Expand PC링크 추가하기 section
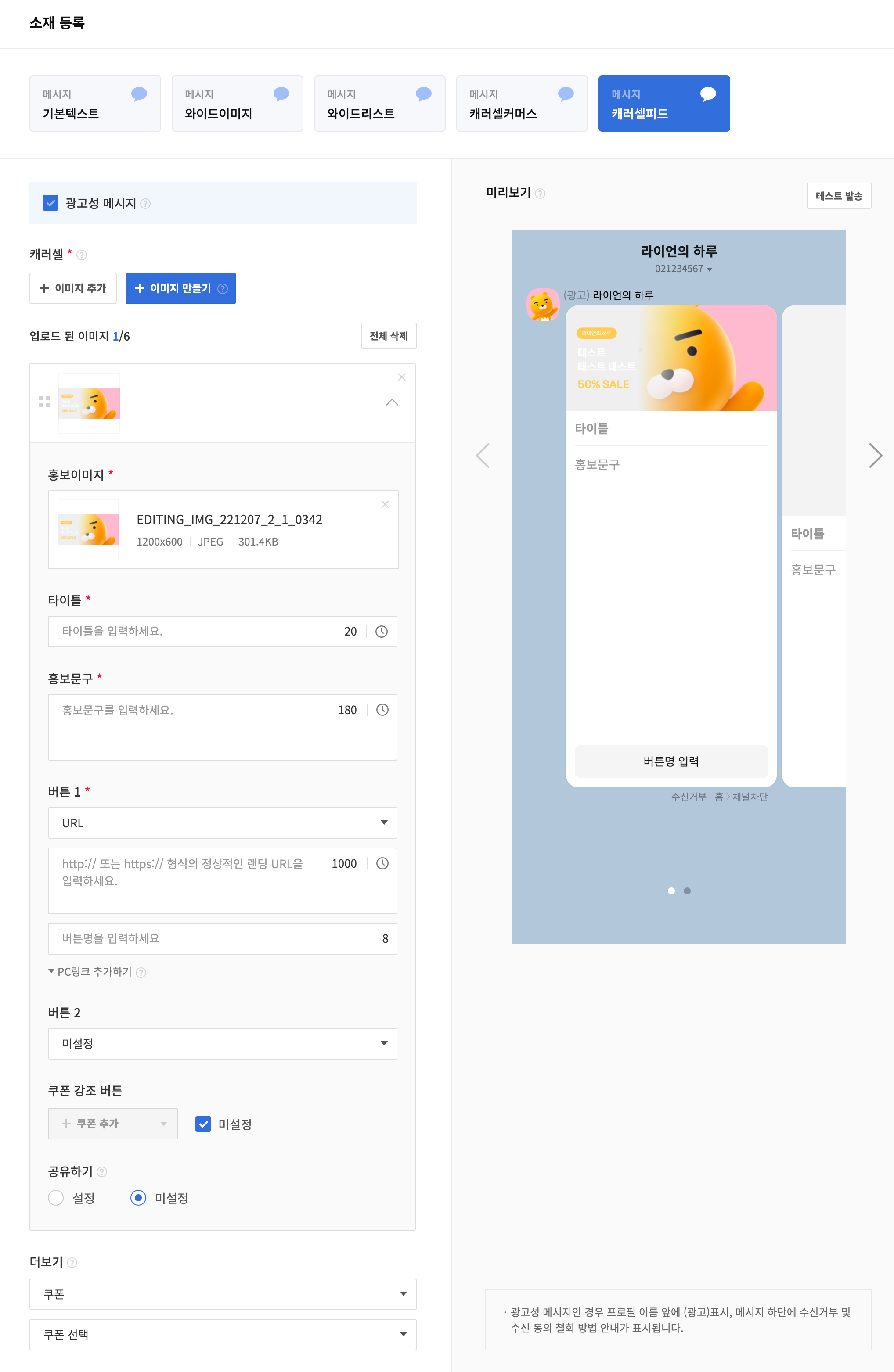The image size is (894, 1372). (x=90, y=972)
